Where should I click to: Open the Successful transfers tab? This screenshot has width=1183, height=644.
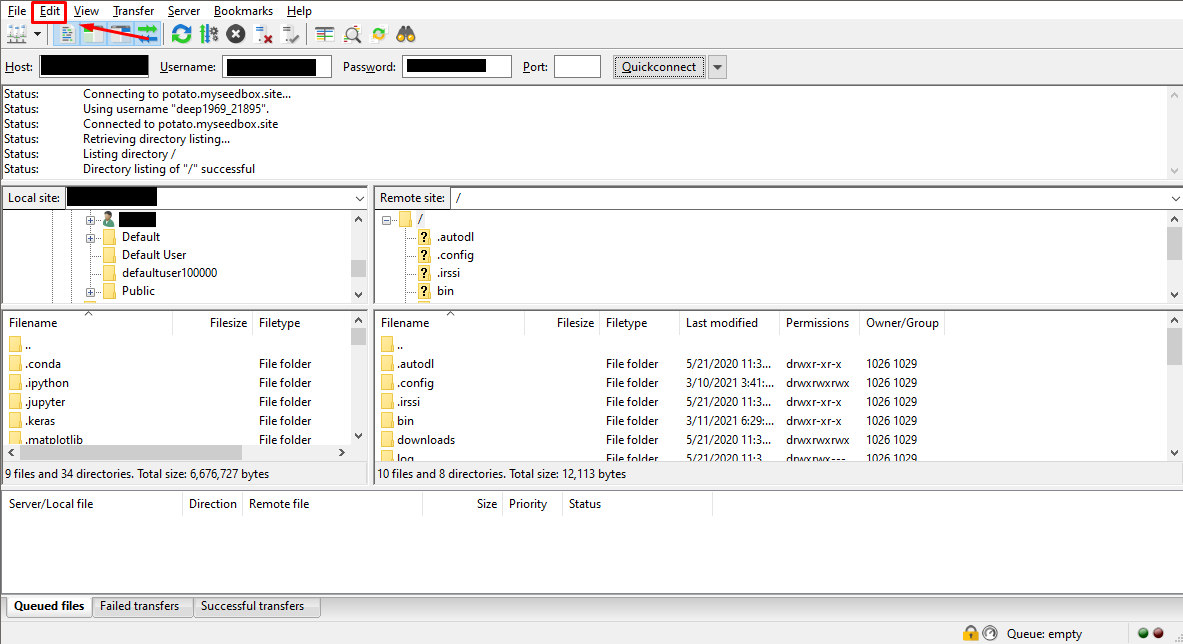(256, 606)
